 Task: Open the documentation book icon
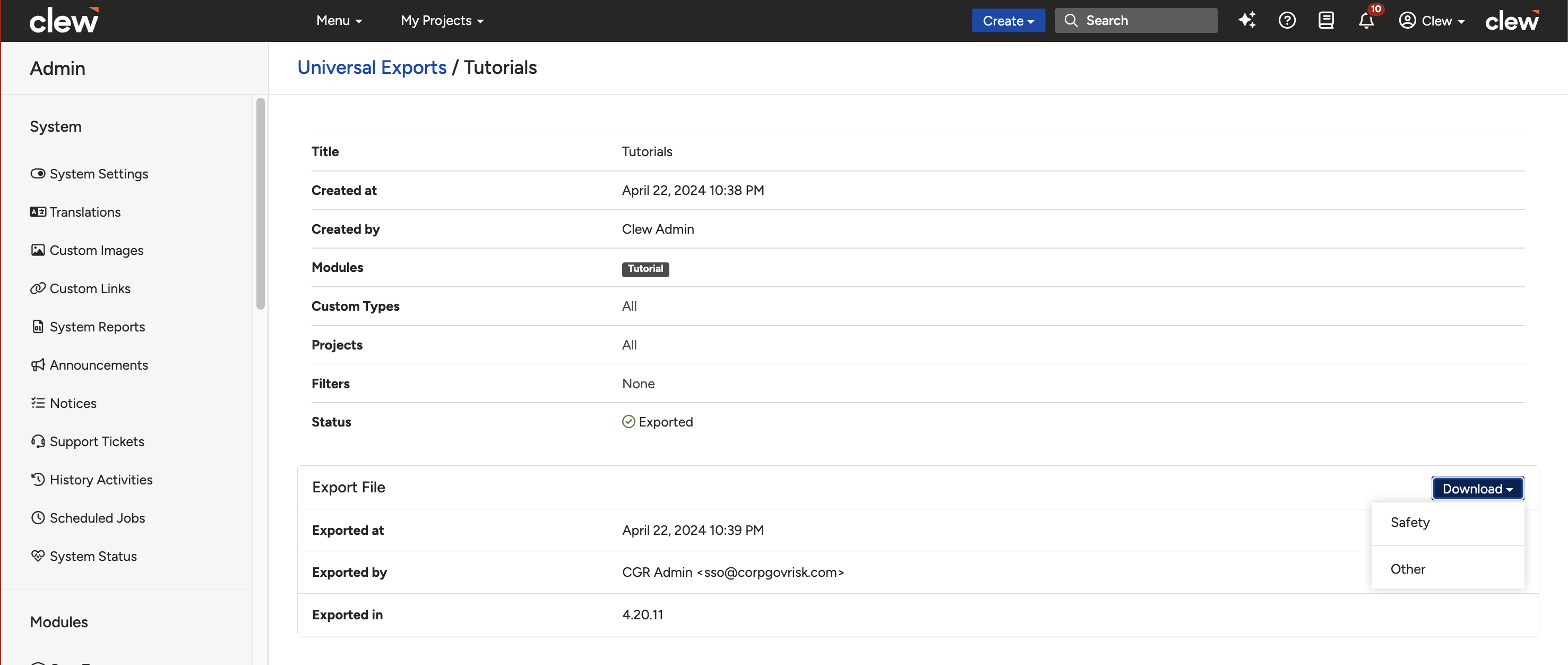pyautogui.click(x=1326, y=20)
